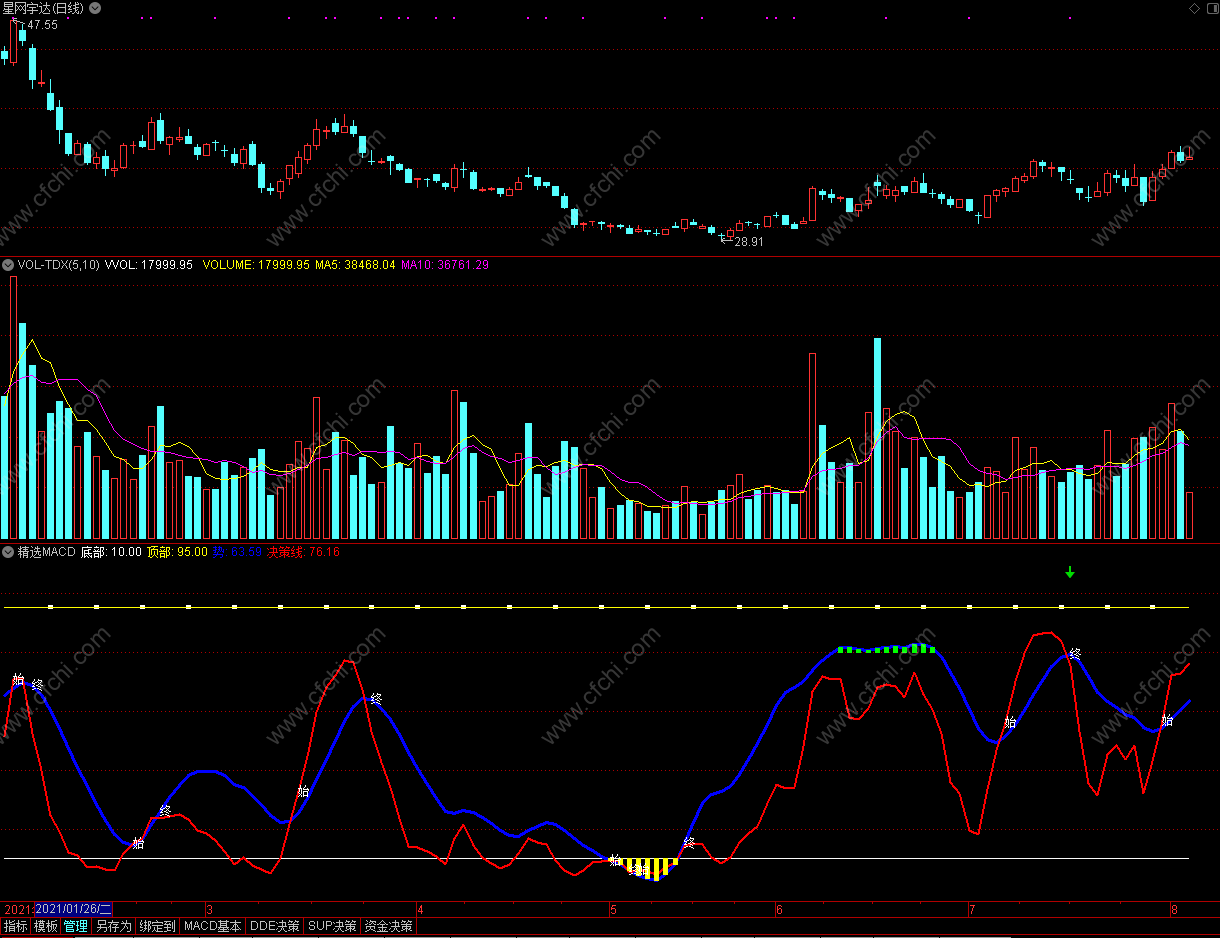Expand the 星网宇达(日线) chart title dropdown
The image size is (1220, 938).
[x=94, y=8]
